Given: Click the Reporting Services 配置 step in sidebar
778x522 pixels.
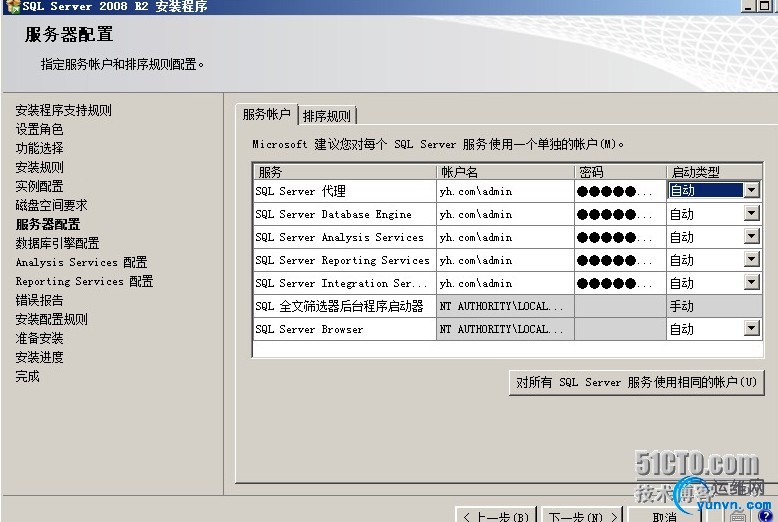Looking at the screenshot, I should click(84, 281).
